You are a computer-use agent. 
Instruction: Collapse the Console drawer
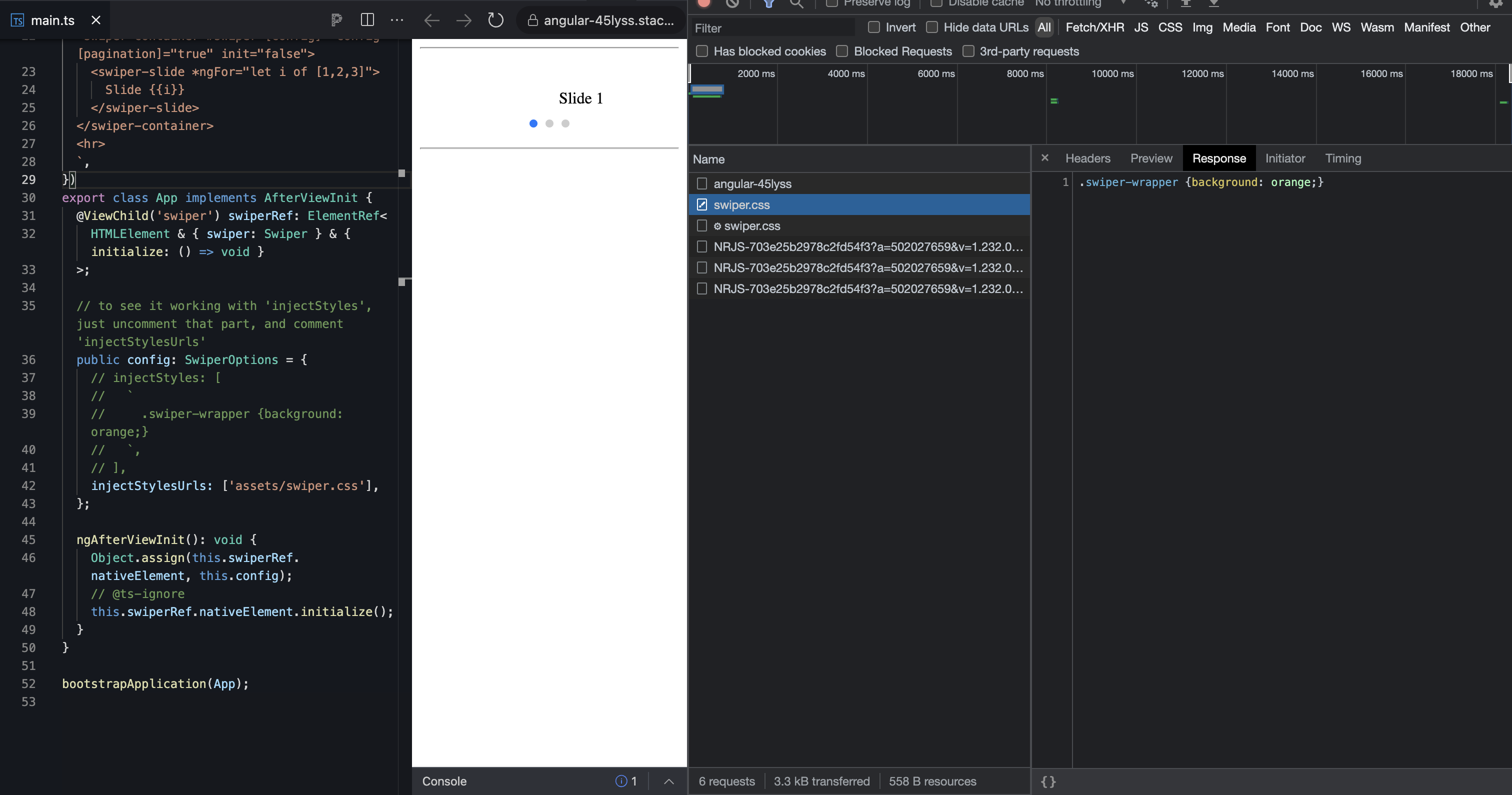[668, 781]
